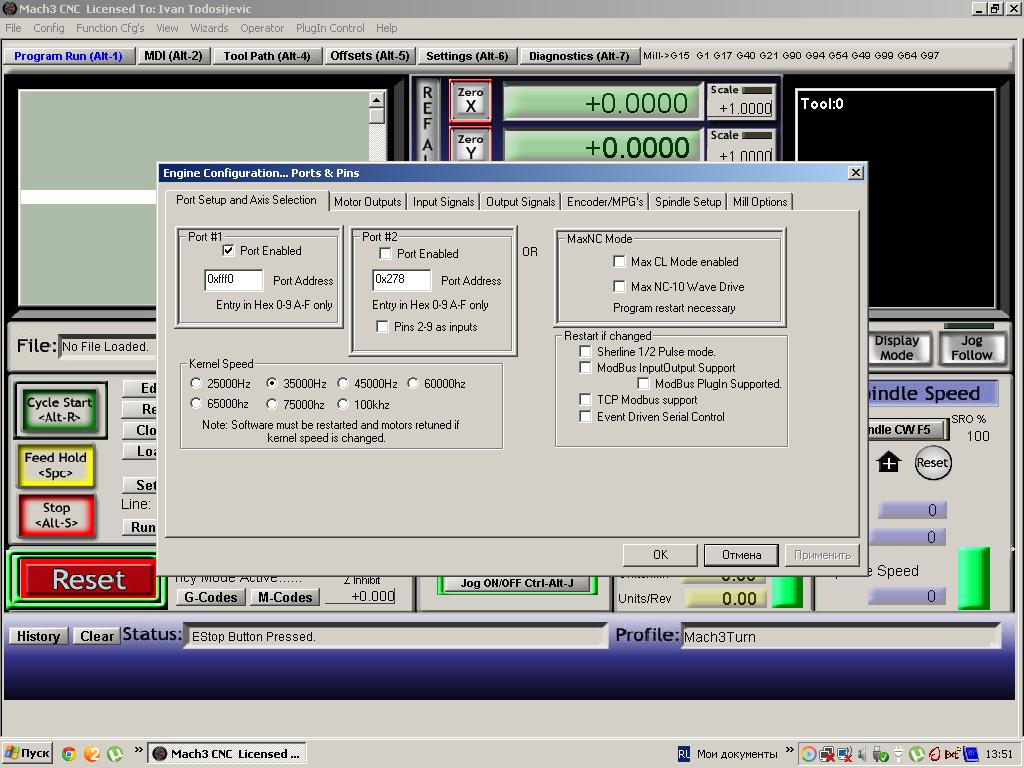Viewport: 1024px width, 768px height.
Task: Click the big red Reset button
Action: pos(89,579)
